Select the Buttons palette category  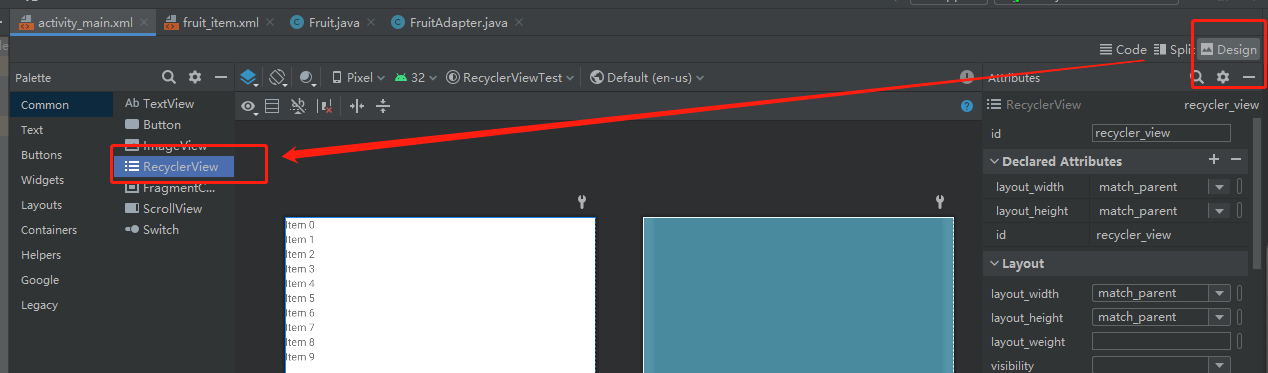point(62,155)
